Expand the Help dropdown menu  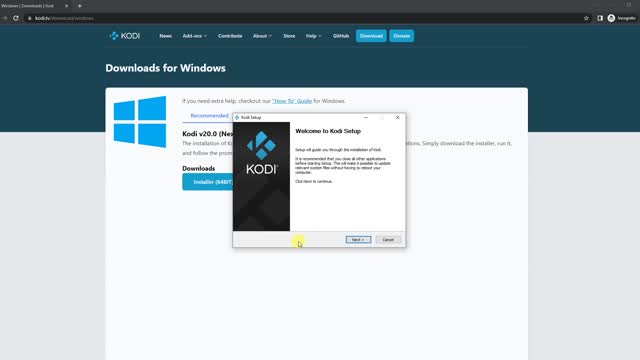313,36
